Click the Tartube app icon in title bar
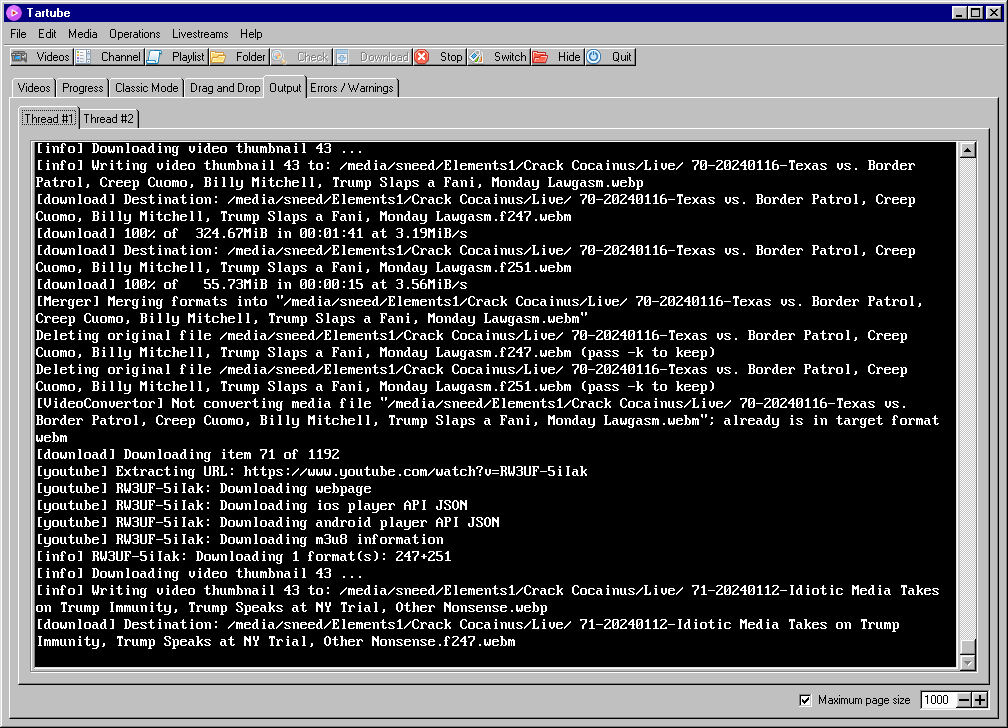Viewport: 1008px width, 728px height. 14,12
